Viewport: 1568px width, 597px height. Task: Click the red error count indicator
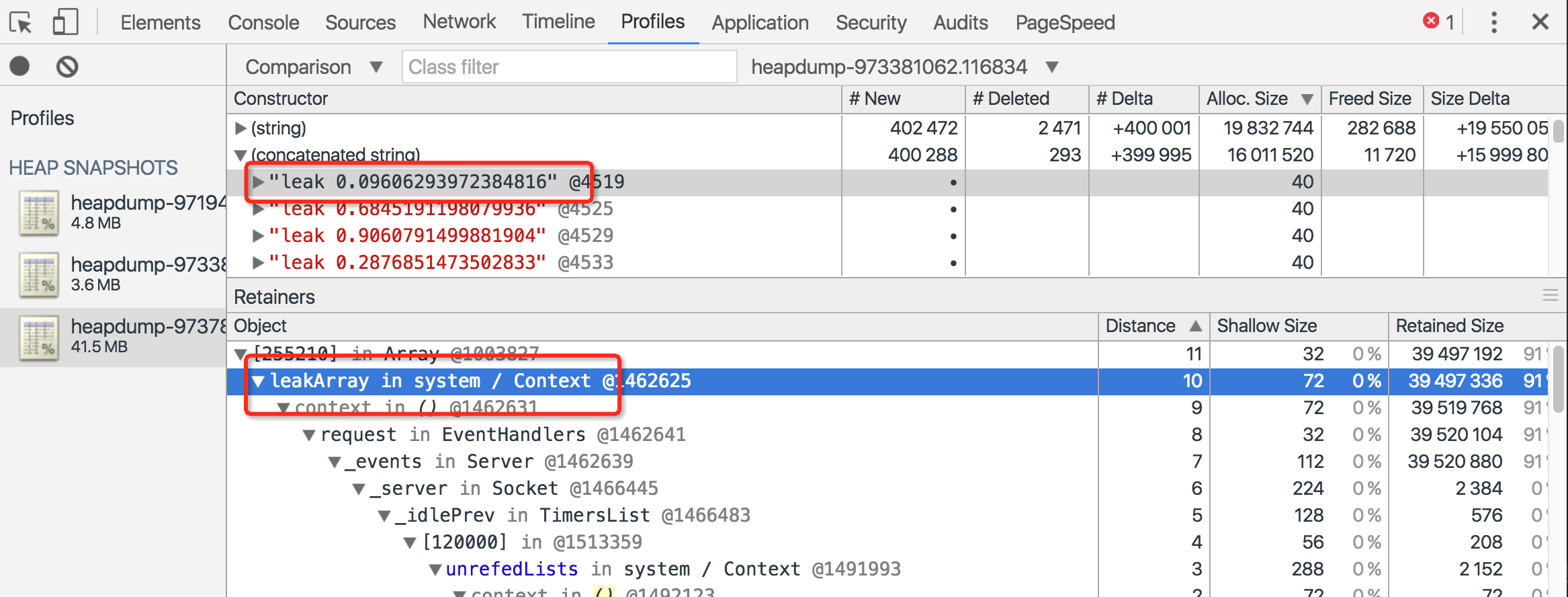(1438, 22)
